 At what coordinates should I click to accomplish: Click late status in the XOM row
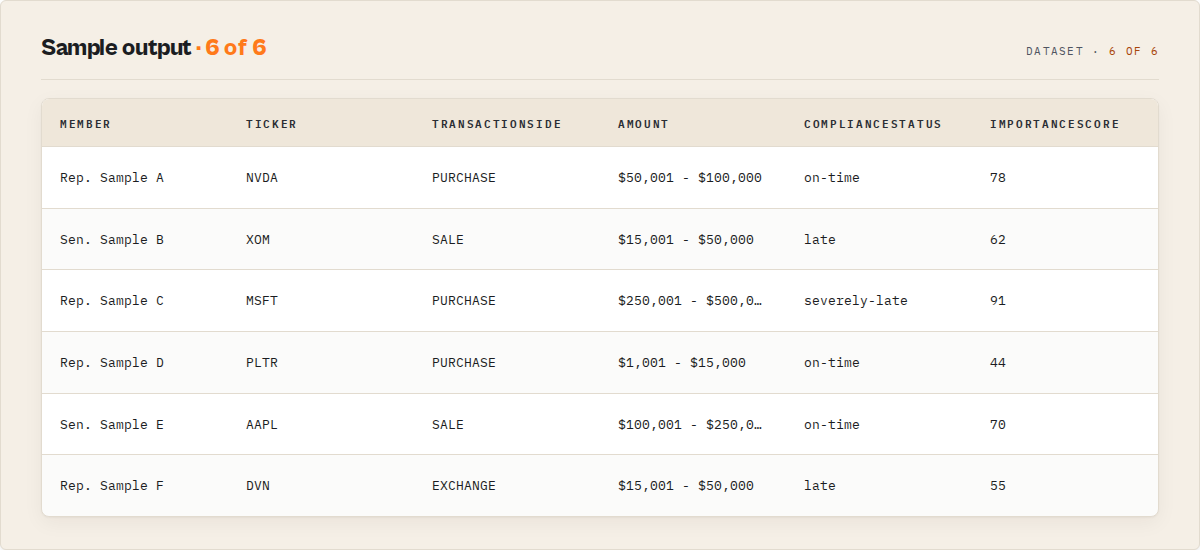pyautogui.click(x=820, y=240)
